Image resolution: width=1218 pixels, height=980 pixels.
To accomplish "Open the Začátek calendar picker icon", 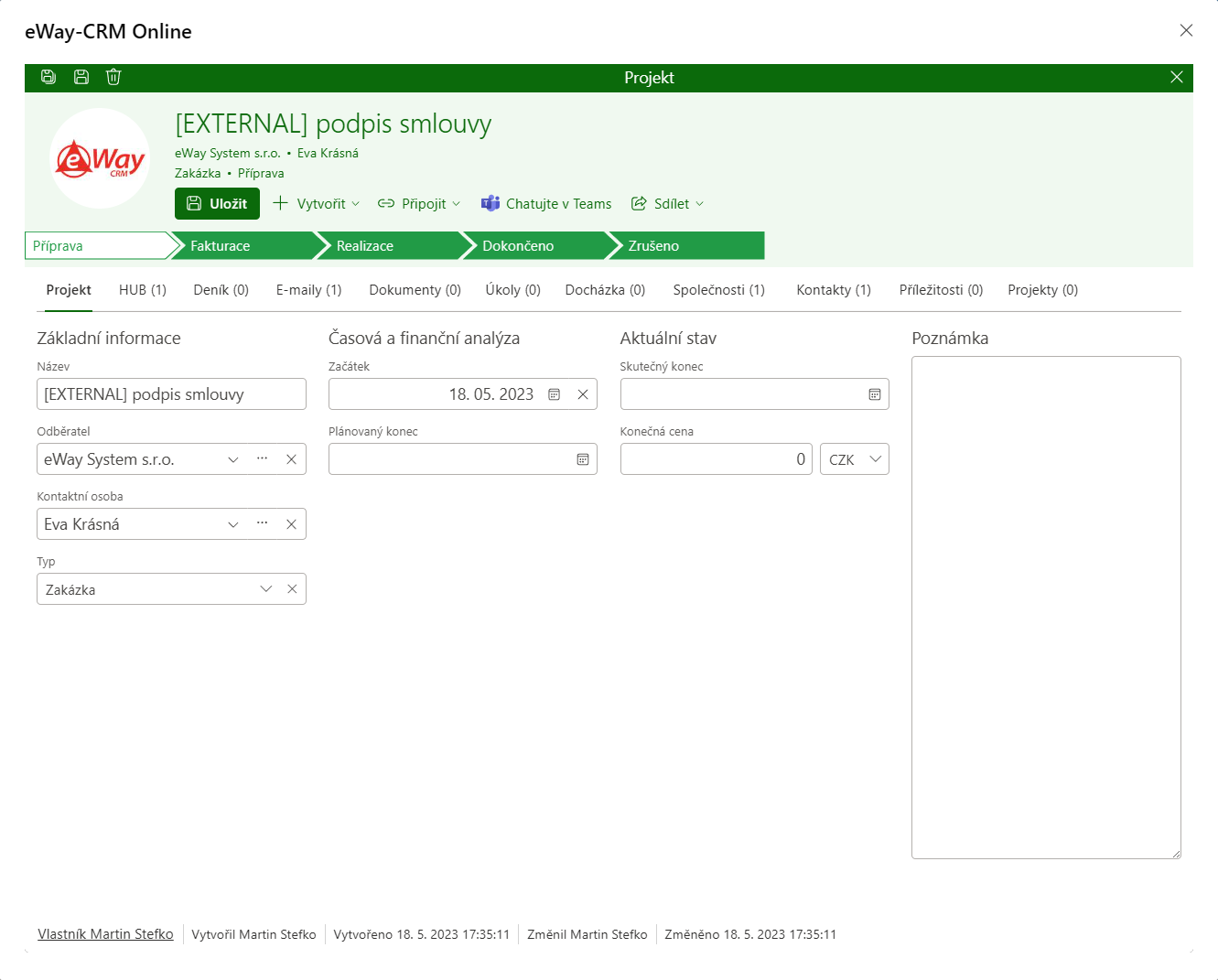I will coord(554,394).
